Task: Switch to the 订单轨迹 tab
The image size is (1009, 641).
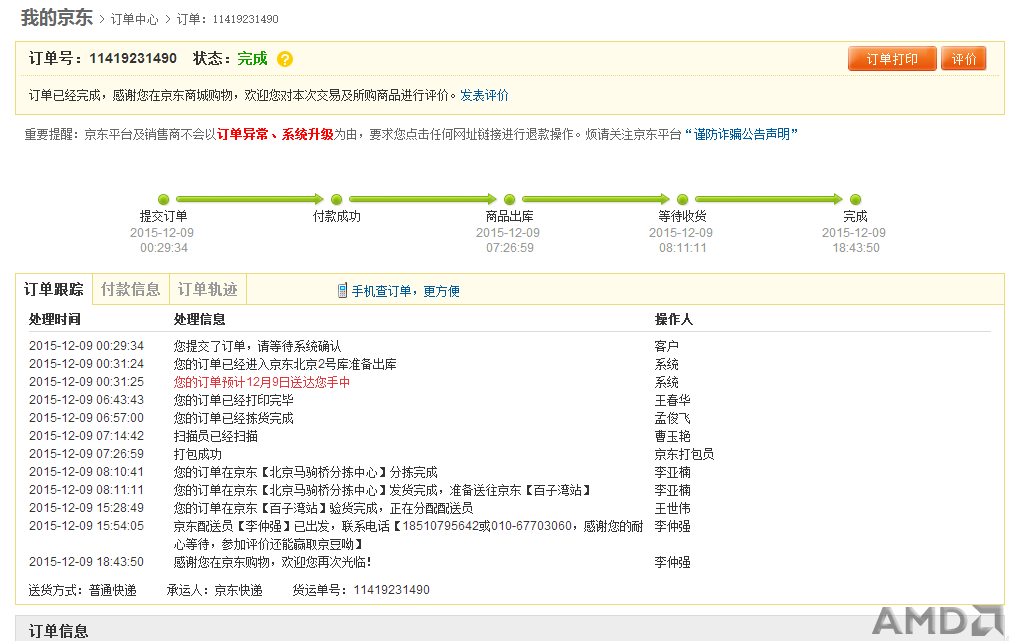Action: (208, 290)
